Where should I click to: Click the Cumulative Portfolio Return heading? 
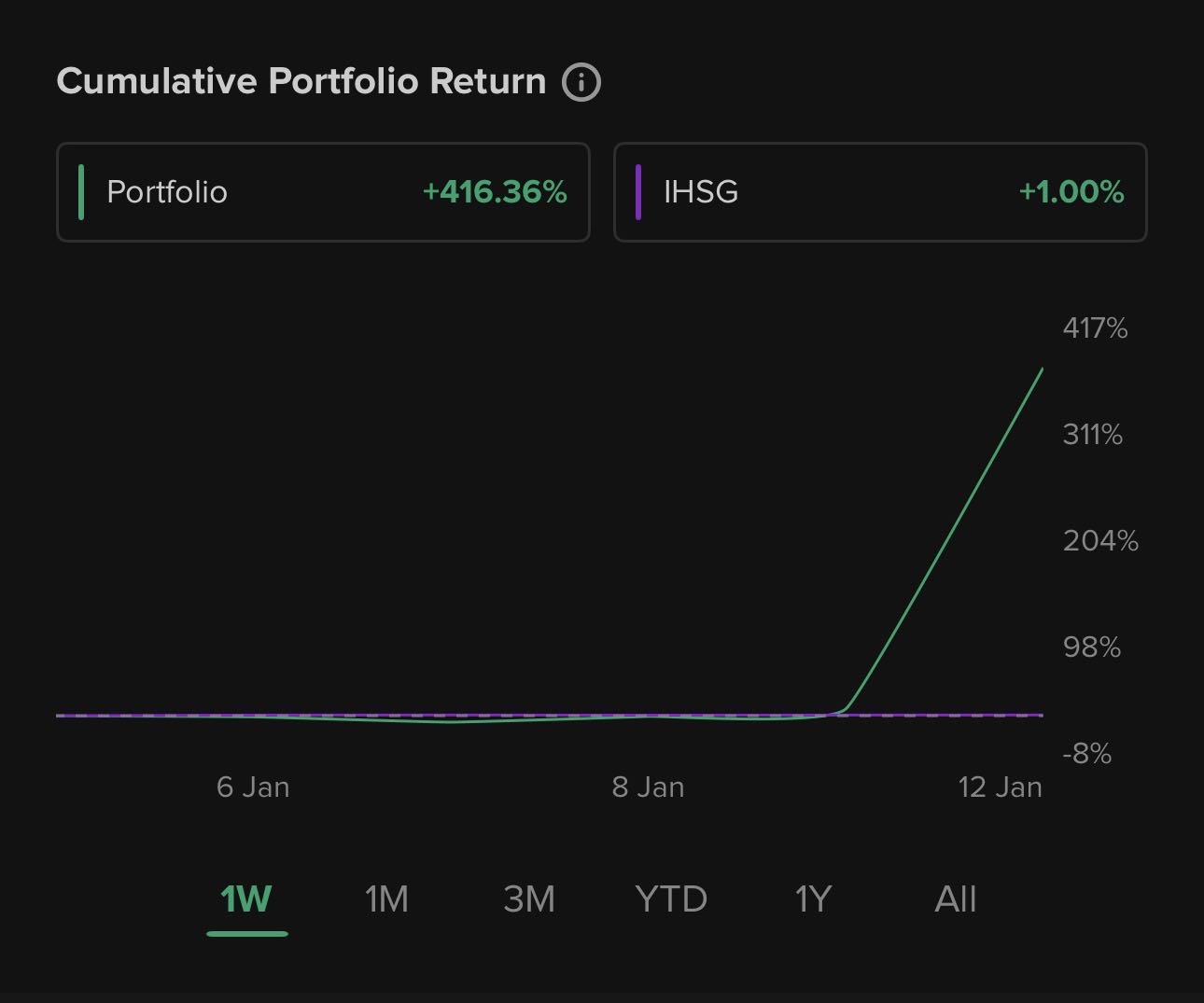(301, 82)
